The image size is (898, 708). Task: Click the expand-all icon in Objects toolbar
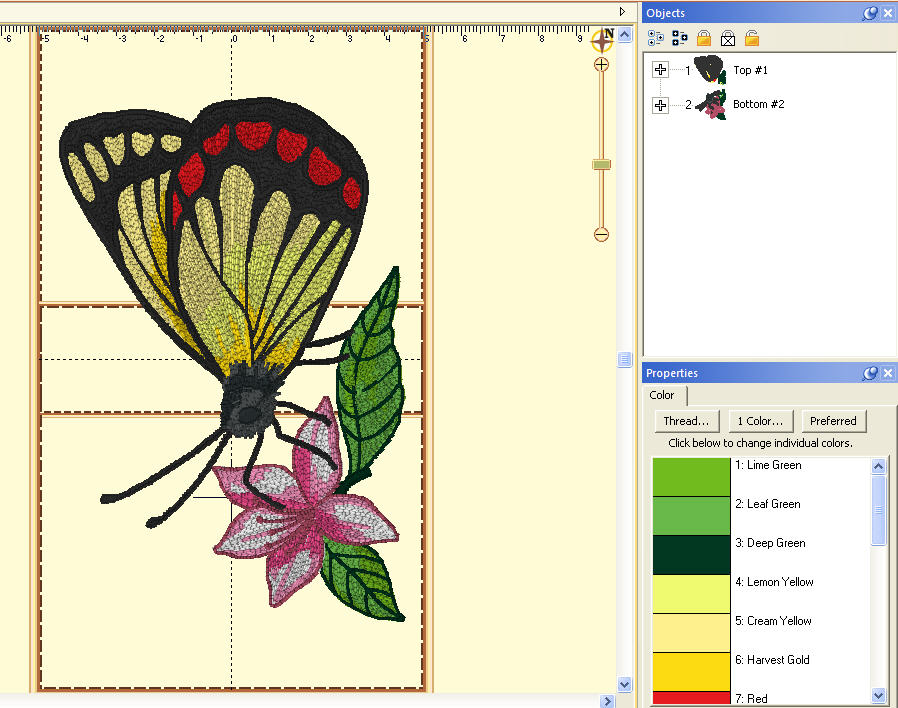(x=655, y=38)
